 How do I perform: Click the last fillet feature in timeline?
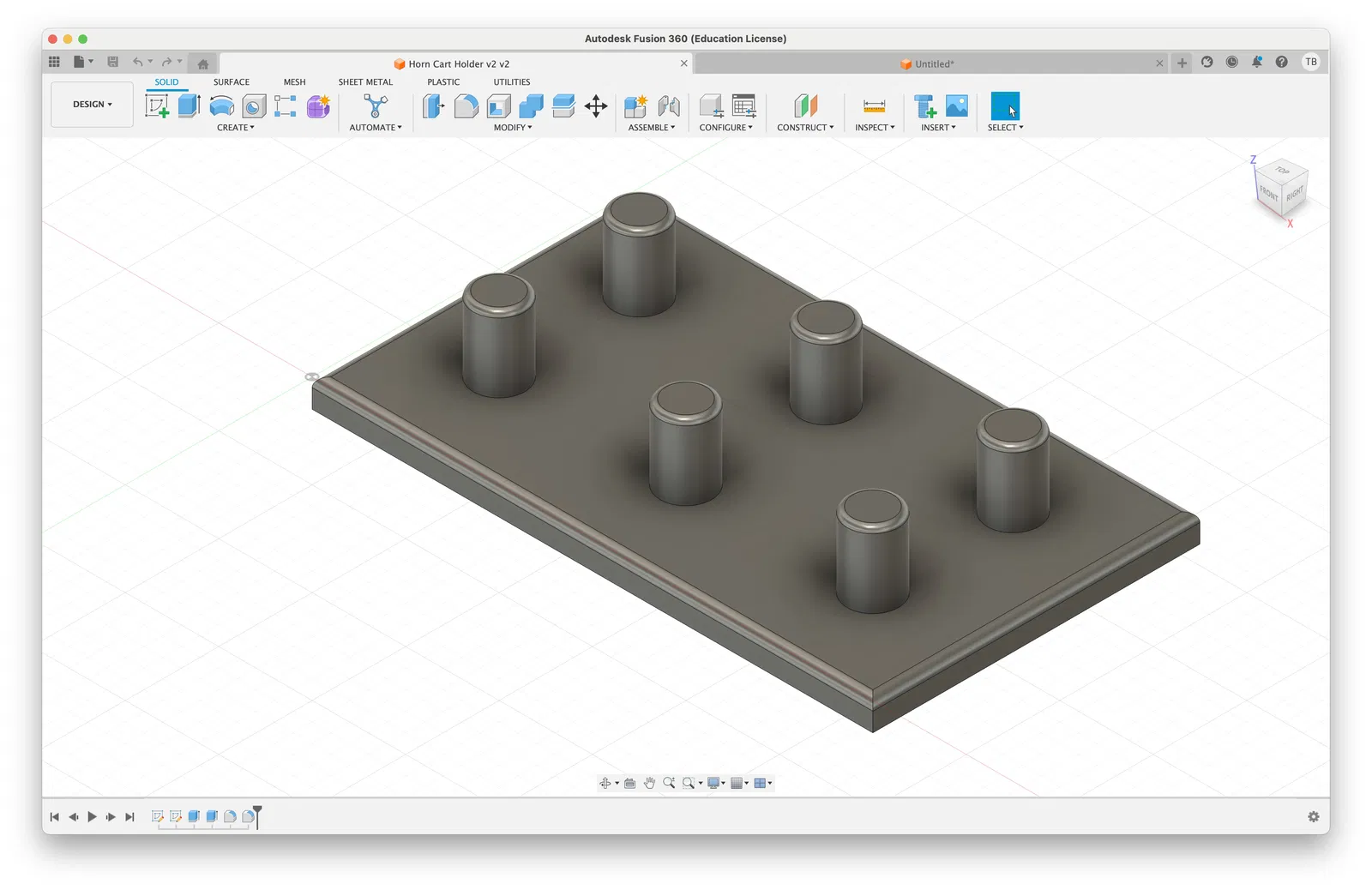point(248,817)
